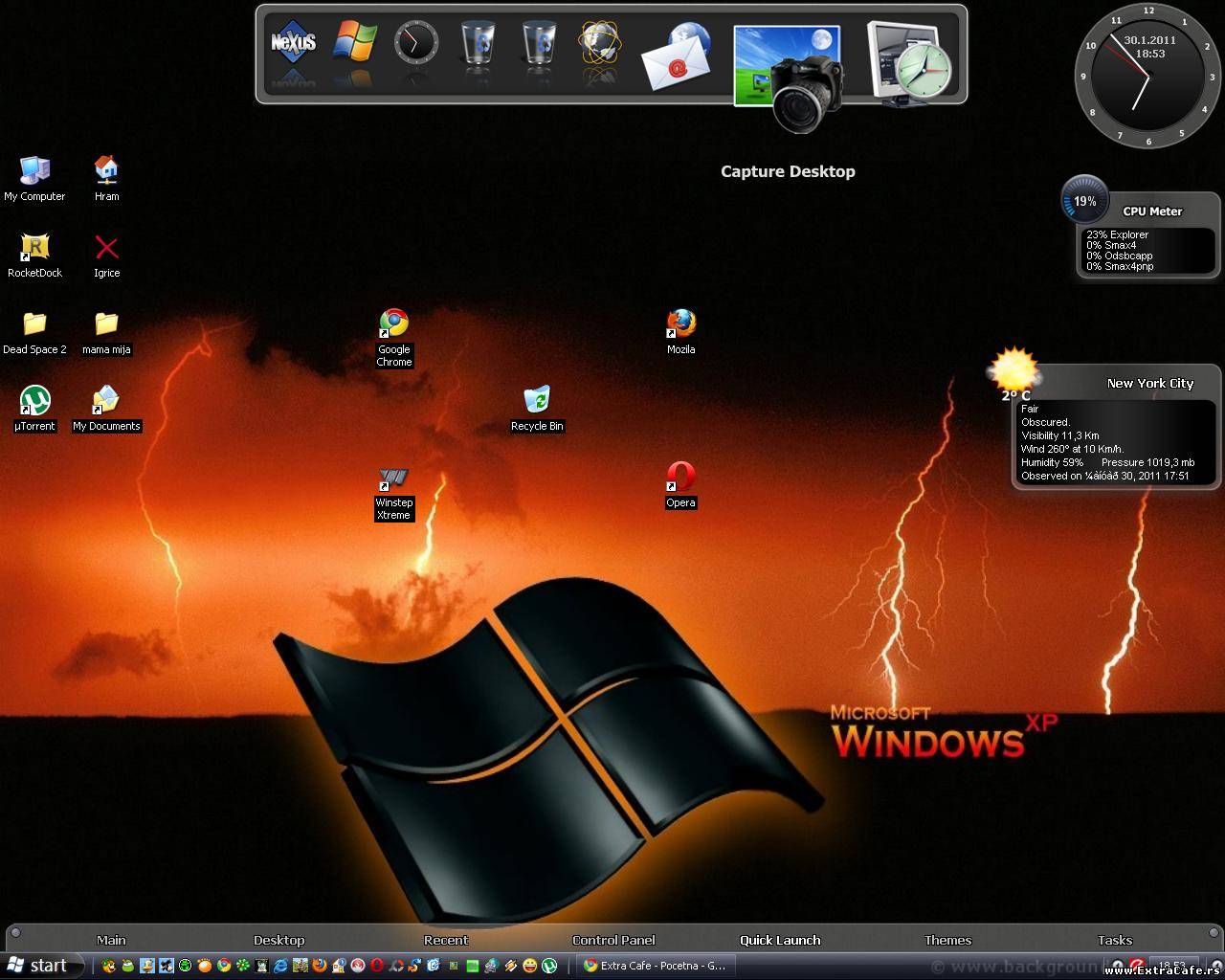Screen dimensions: 1225x980
Task: Open the Google Chrome desktop shortcut
Action: coord(393,323)
